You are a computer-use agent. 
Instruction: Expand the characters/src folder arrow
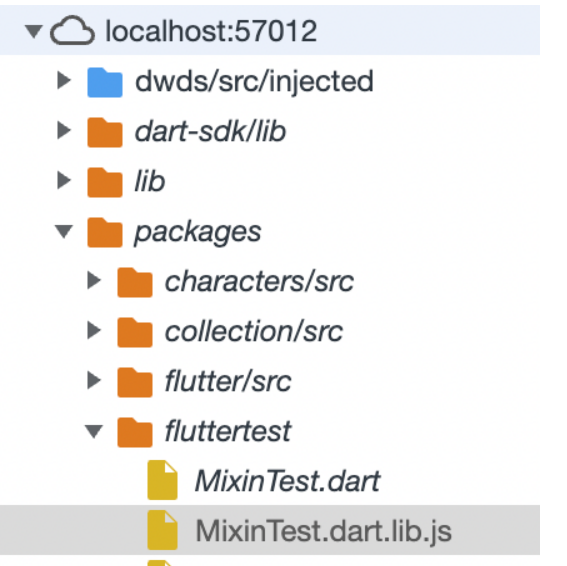[x=94, y=280]
